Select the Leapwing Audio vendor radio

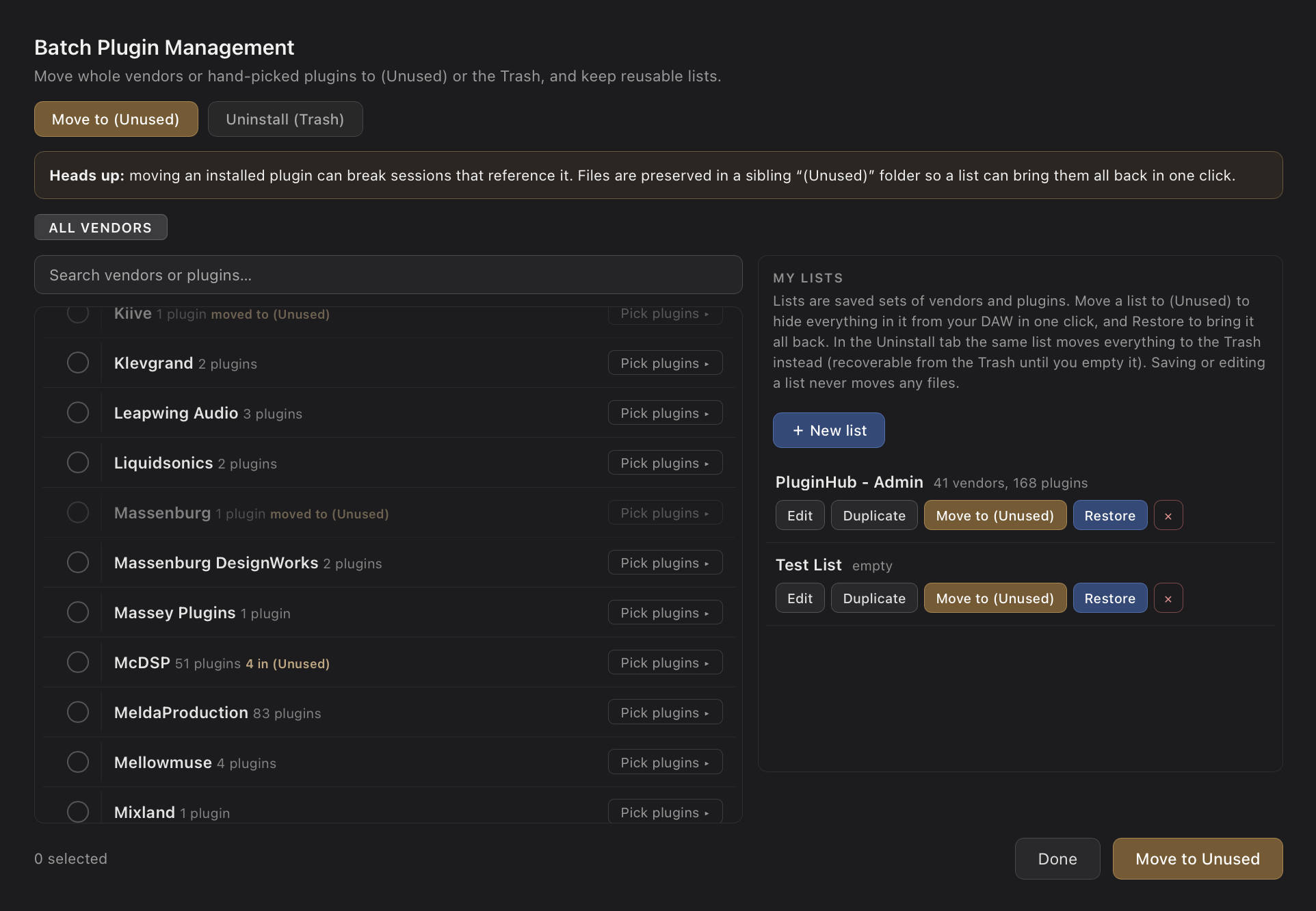(x=78, y=412)
